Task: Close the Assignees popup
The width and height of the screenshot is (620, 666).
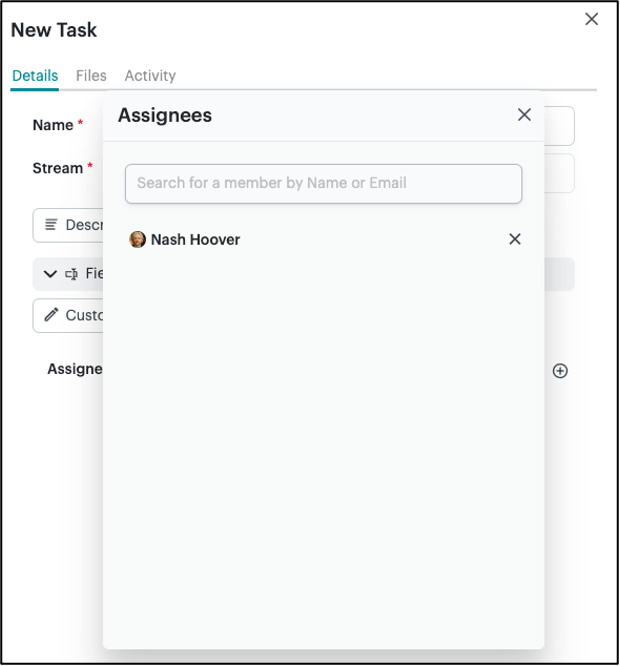Action: coord(524,115)
